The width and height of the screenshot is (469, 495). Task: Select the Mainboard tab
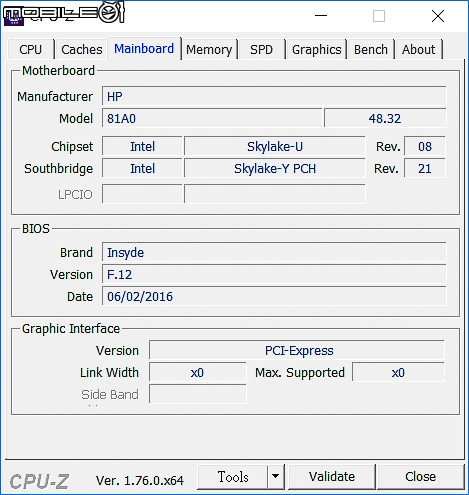coord(144,49)
